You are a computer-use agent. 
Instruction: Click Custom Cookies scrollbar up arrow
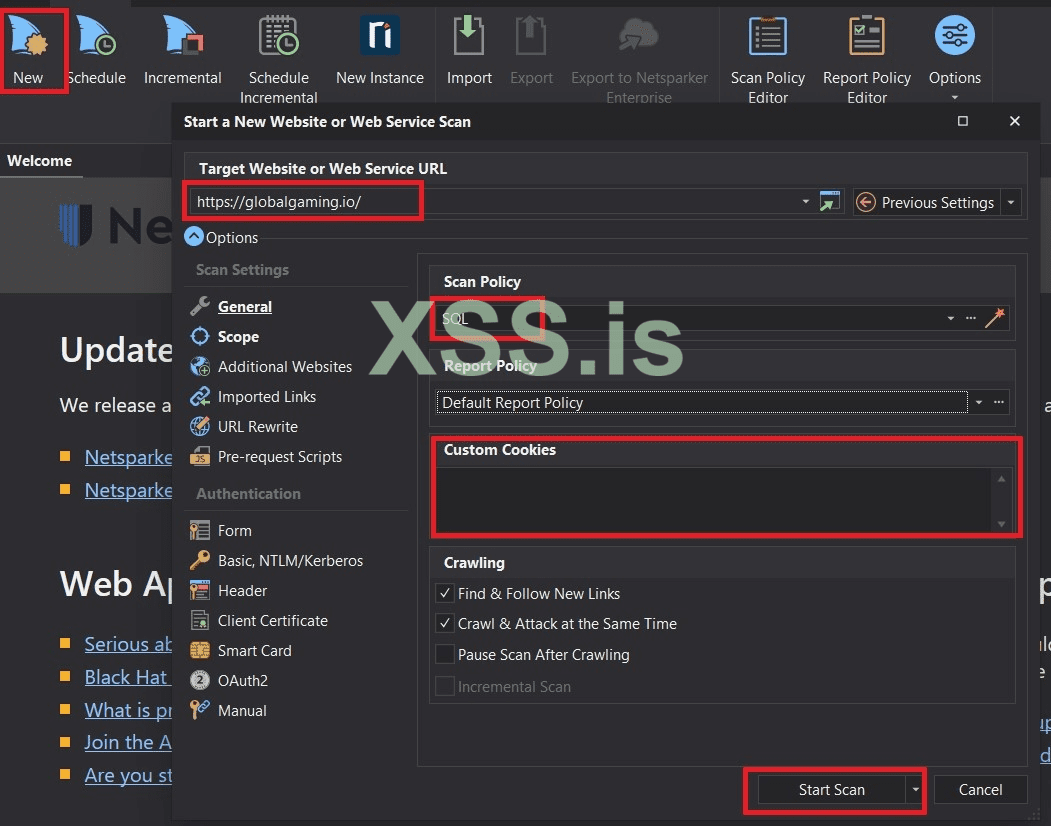[x=1001, y=478]
